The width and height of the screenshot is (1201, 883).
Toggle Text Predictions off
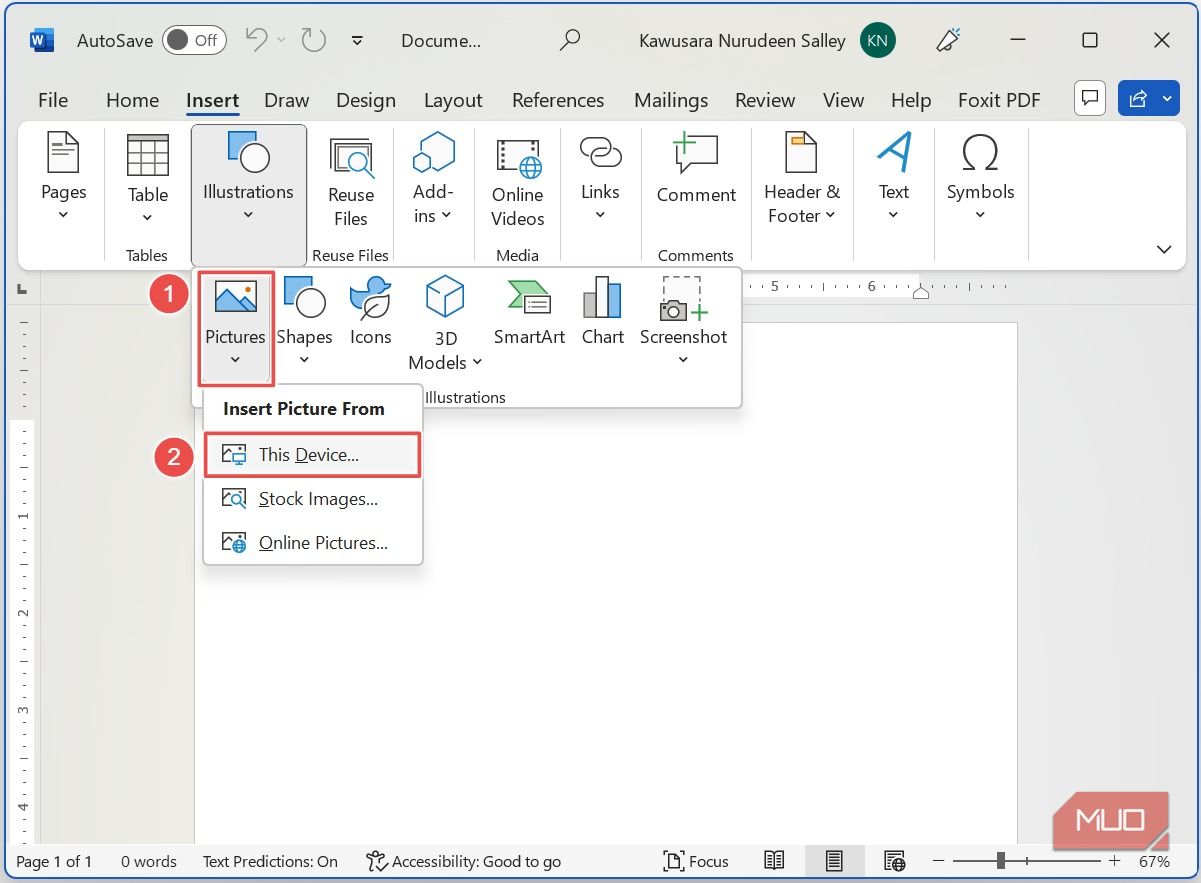[x=270, y=861]
